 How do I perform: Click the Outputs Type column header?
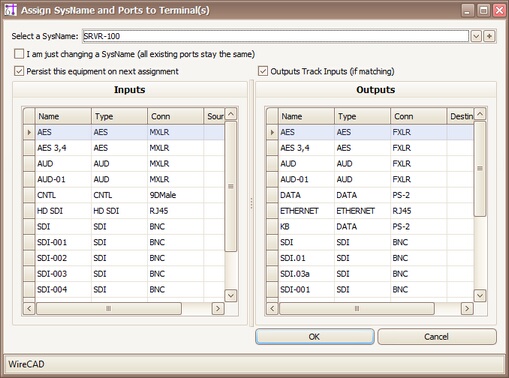[362, 116]
